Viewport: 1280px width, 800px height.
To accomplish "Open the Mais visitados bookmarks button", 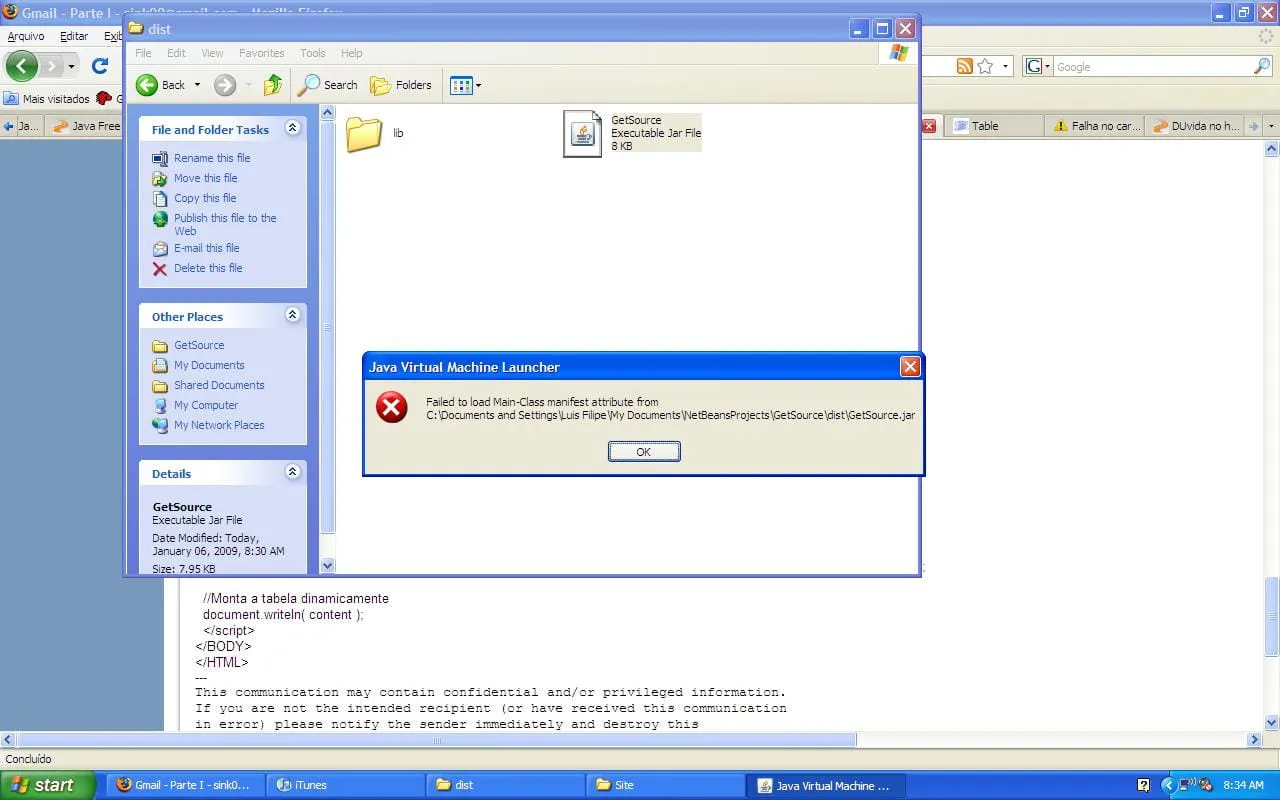I will click(x=47, y=99).
